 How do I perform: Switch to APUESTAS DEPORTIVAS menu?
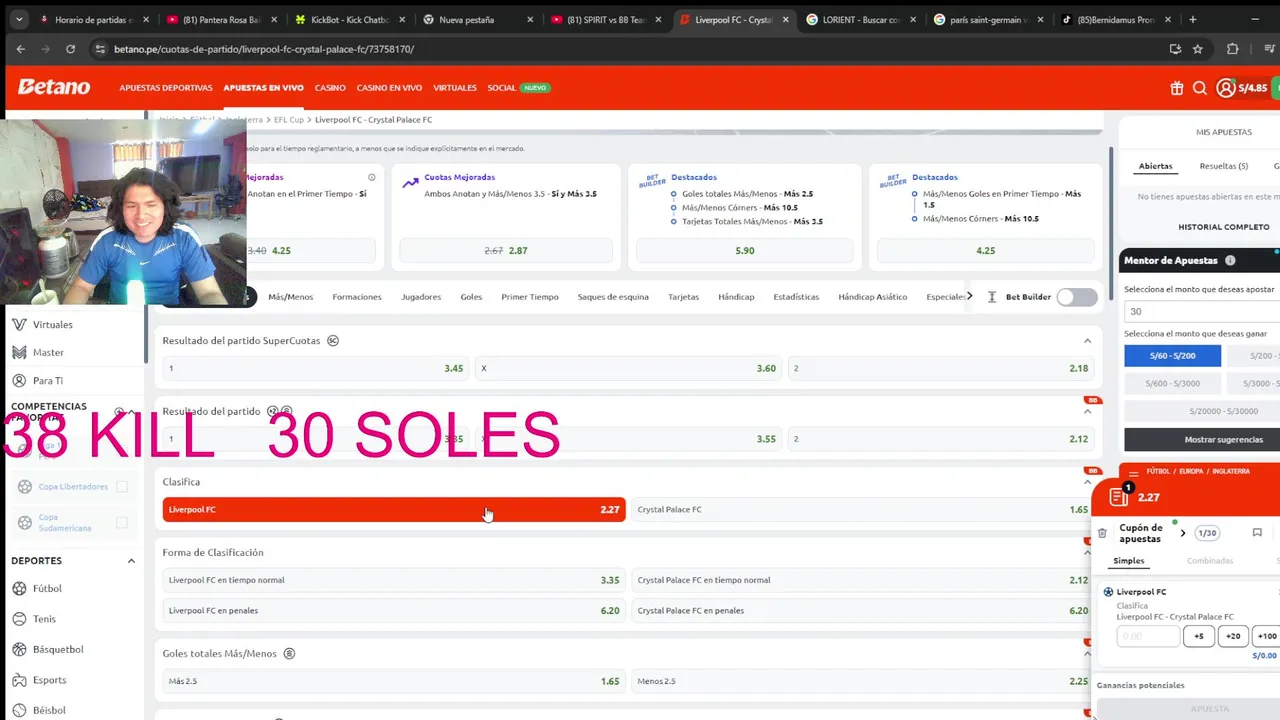click(x=166, y=88)
